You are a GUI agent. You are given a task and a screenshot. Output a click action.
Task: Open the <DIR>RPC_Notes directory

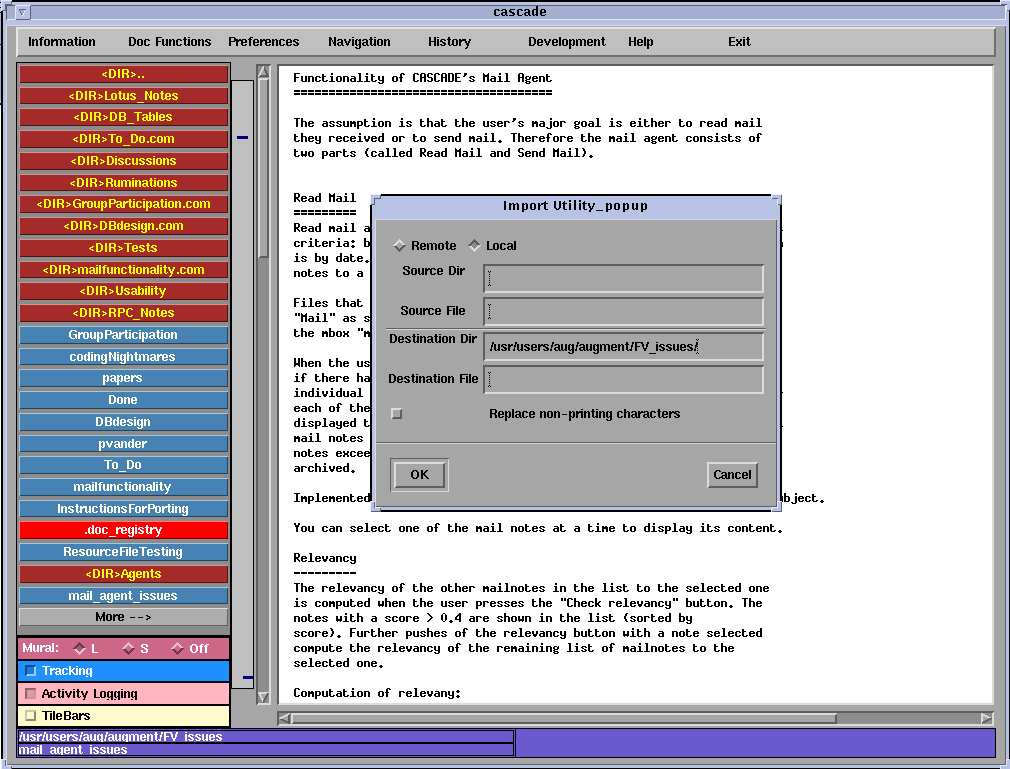coord(123,313)
